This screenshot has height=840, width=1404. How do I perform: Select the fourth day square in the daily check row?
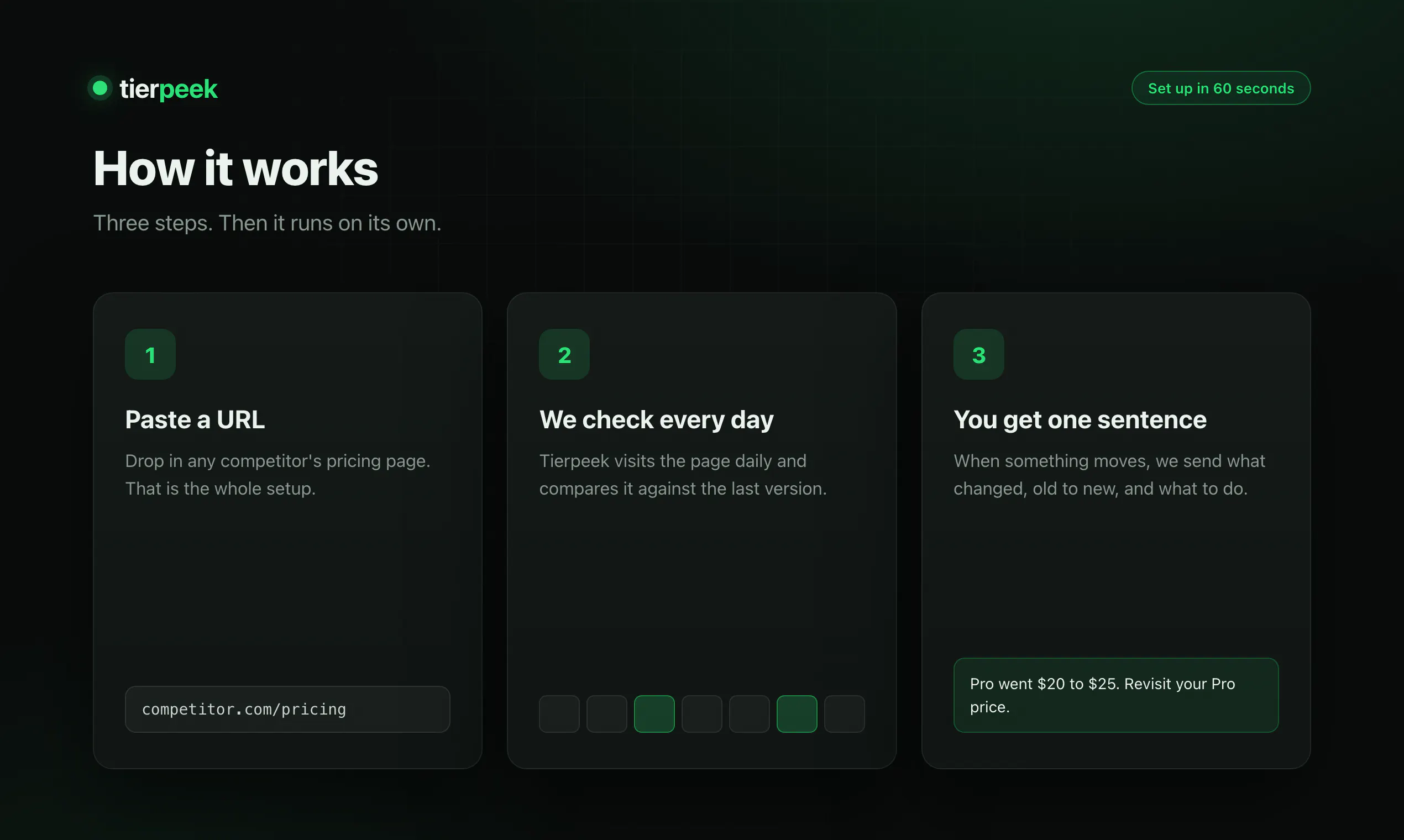coord(702,714)
